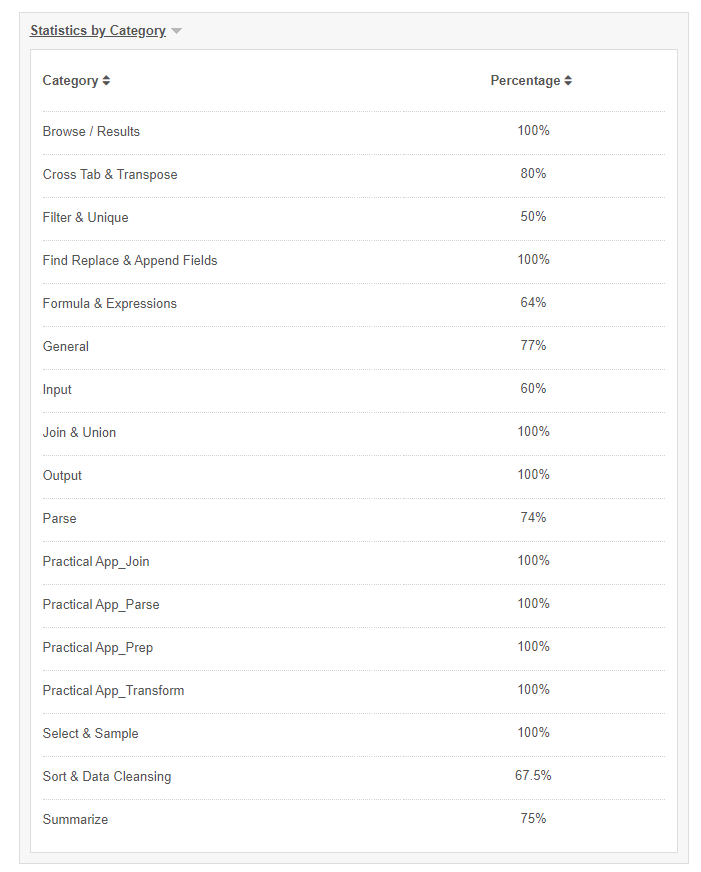
Task: Sort the table by the Category column
Action: click(74, 80)
